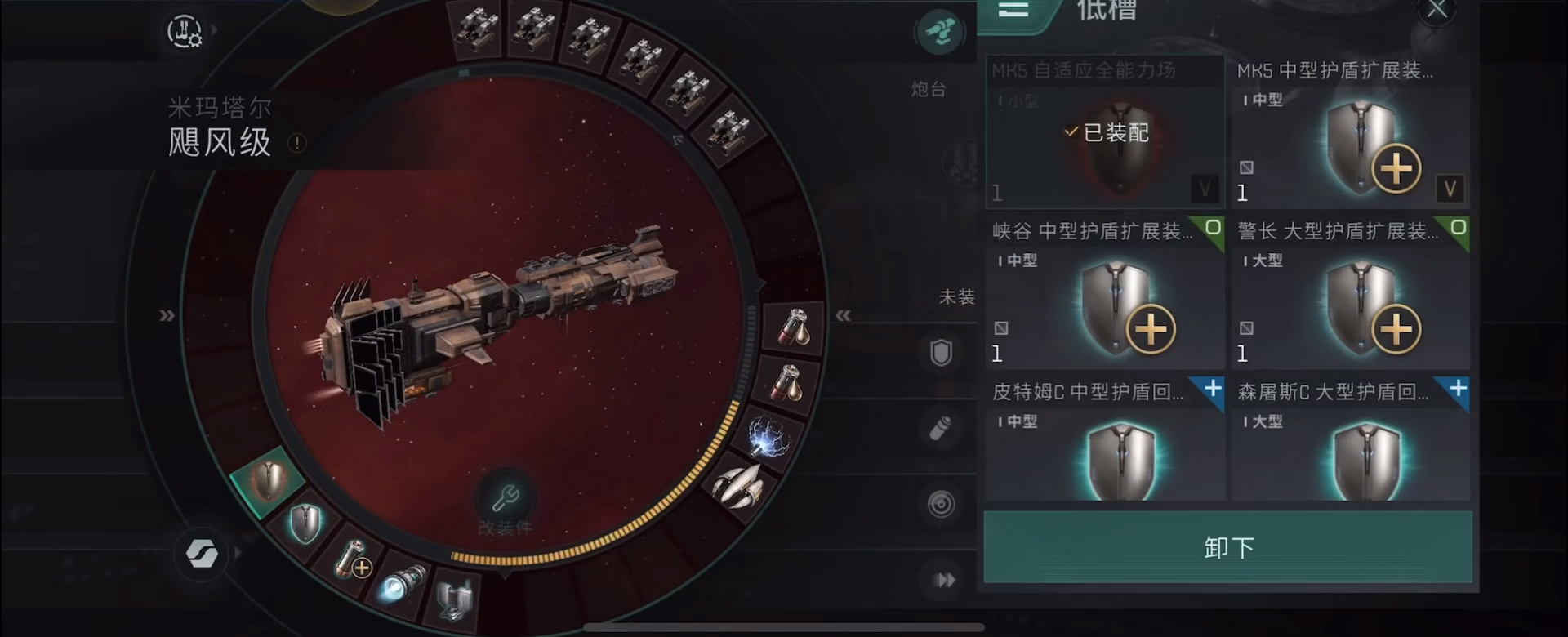Click the round swap icon at bottom left
The image size is (1568, 637).
[x=201, y=553]
